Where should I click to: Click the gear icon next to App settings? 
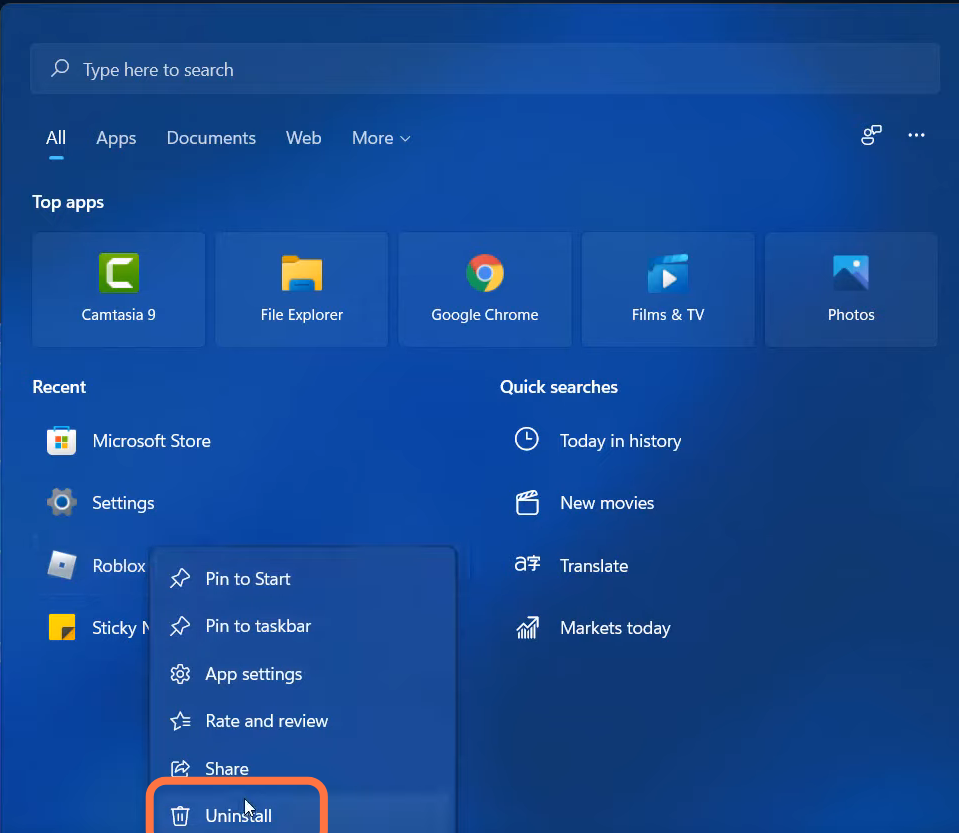click(180, 674)
